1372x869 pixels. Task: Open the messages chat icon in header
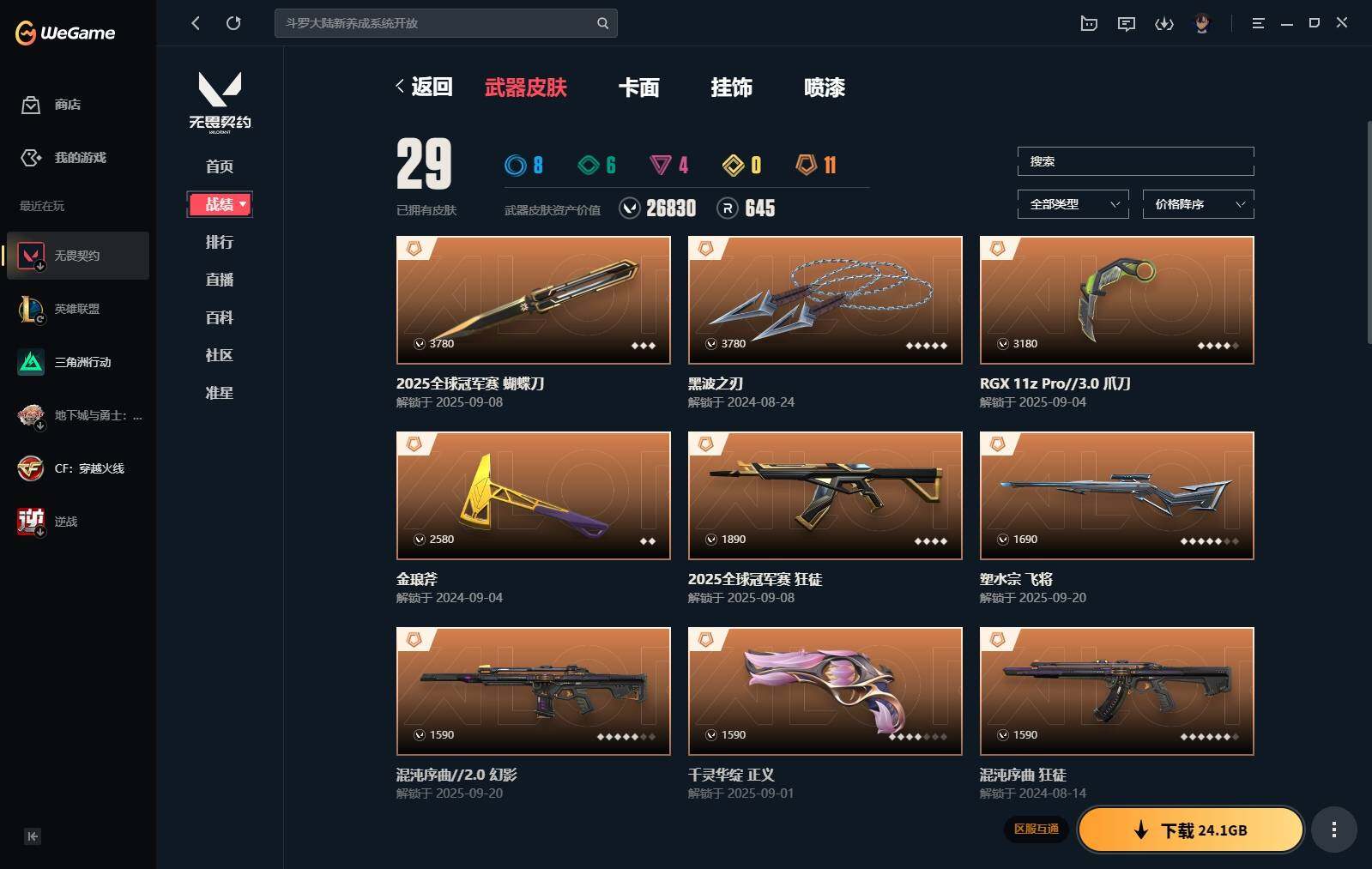(1127, 23)
